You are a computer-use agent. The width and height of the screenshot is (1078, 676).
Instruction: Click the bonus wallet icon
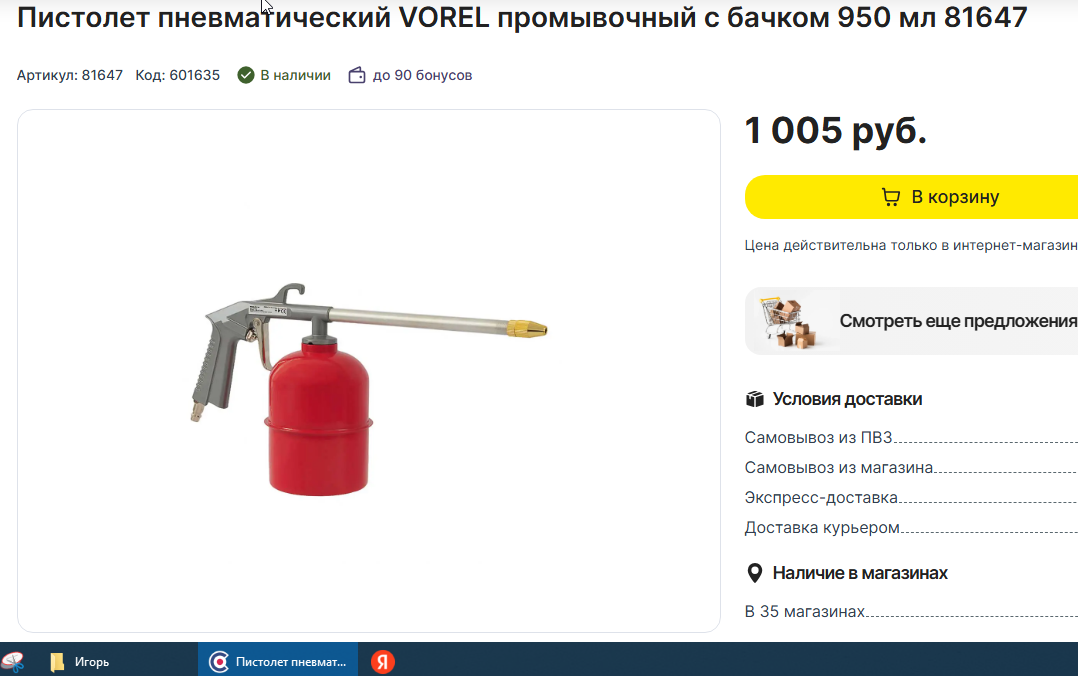coord(357,75)
